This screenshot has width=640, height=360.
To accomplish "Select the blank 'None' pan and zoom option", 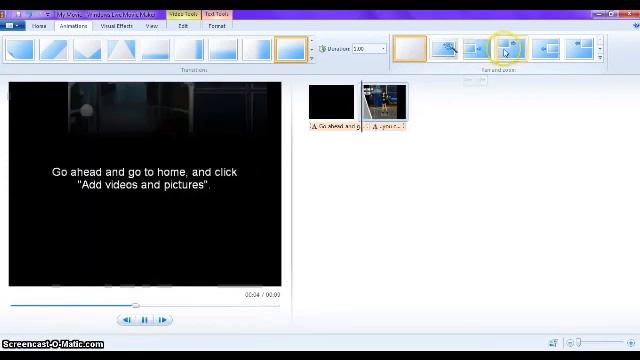I will (410, 49).
